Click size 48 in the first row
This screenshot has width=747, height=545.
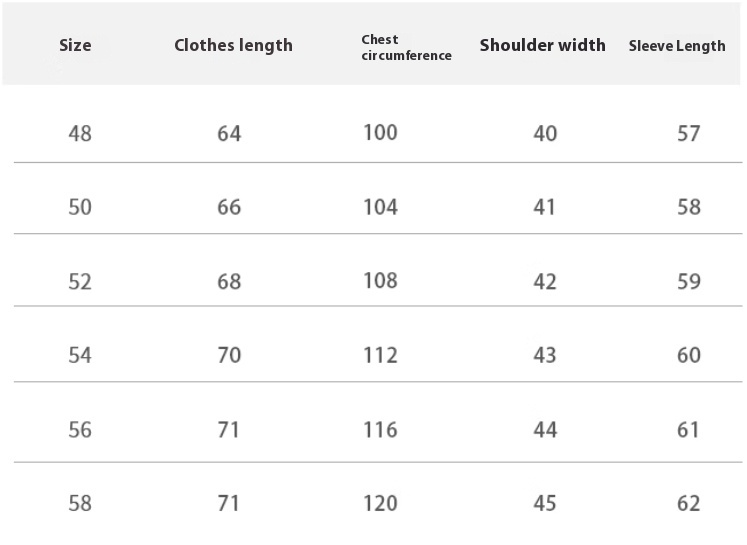click(x=80, y=133)
